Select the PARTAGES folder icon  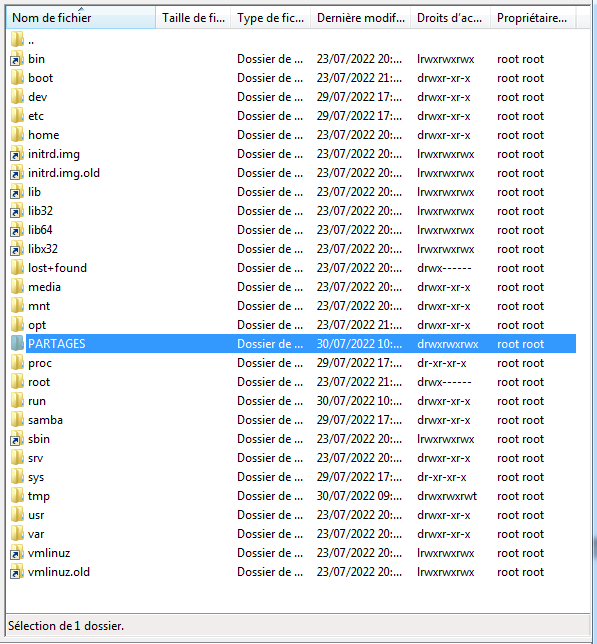coord(17,344)
